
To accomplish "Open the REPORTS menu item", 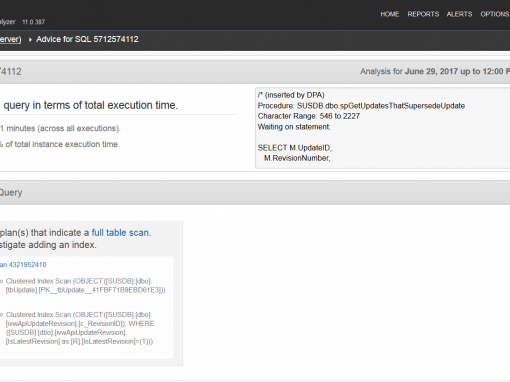I will pyautogui.click(x=423, y=14).
